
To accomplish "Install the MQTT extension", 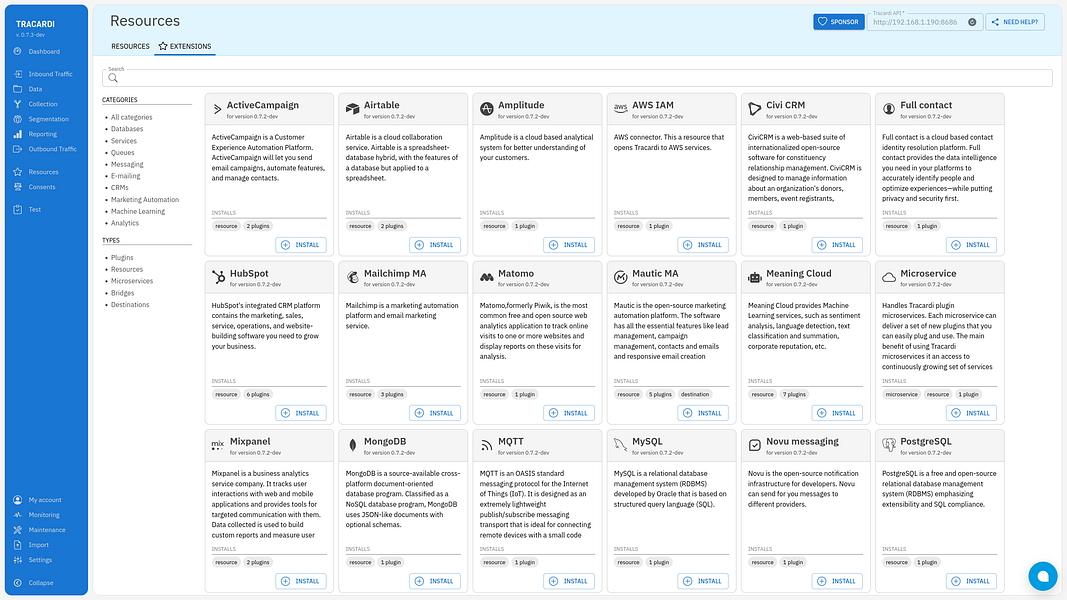I will pos(569,581).
